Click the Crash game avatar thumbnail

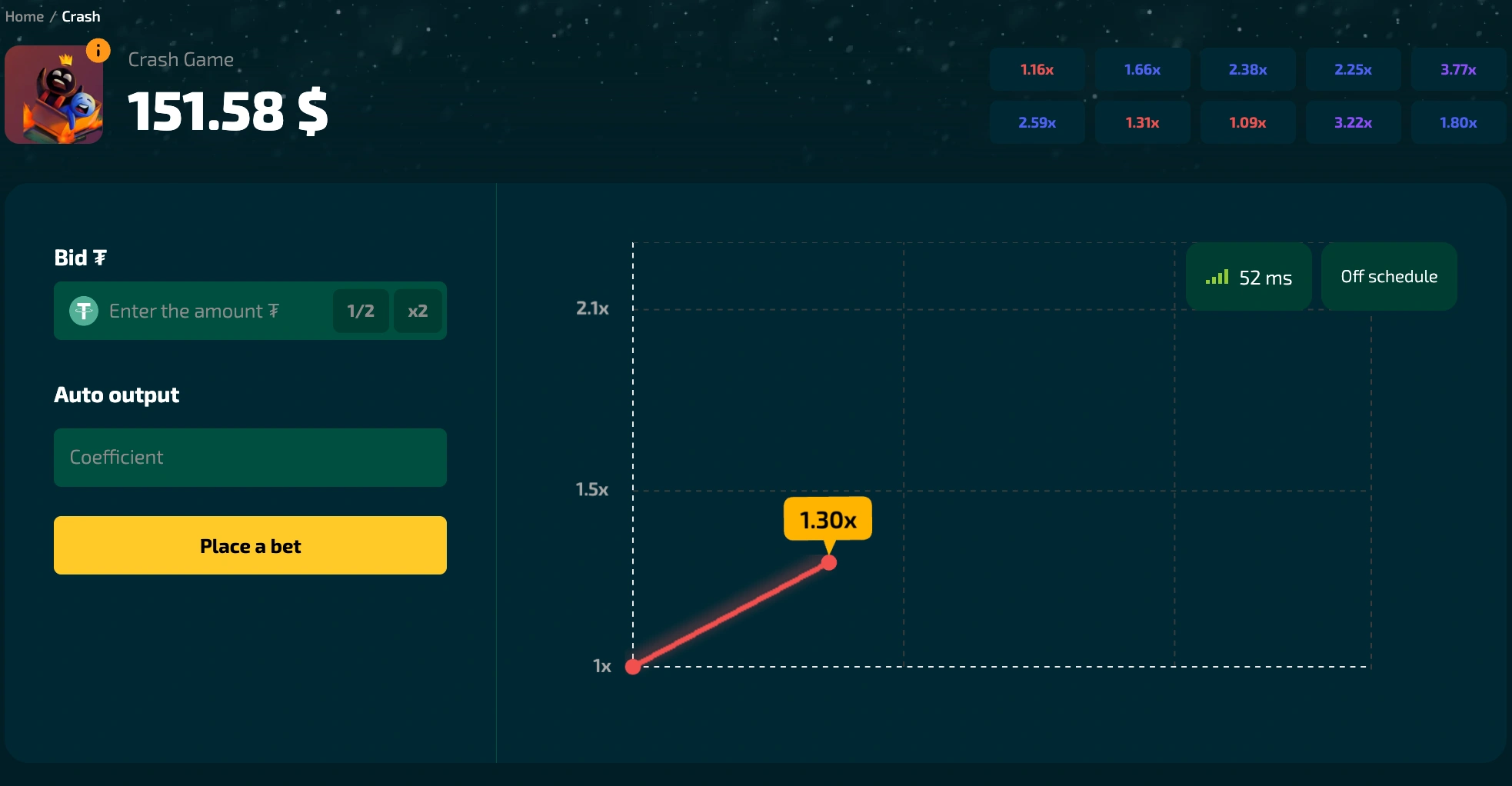53,94
